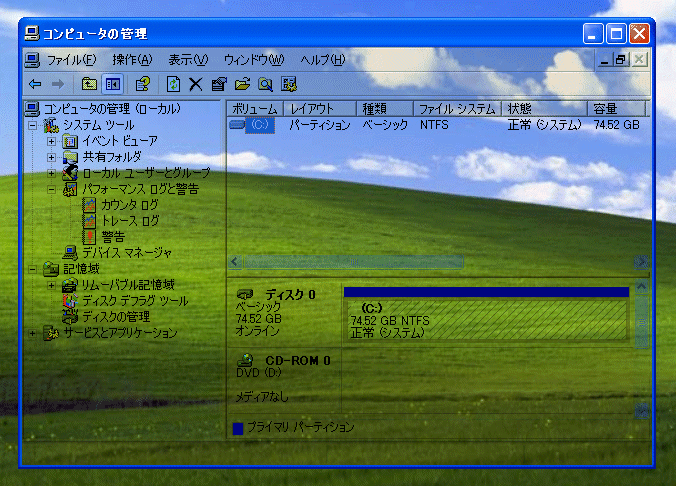The width and height of the screenshot is (676, 486).
Task: Collapse the パフォーマンス ログと警告 node
Action: (51, 189)
